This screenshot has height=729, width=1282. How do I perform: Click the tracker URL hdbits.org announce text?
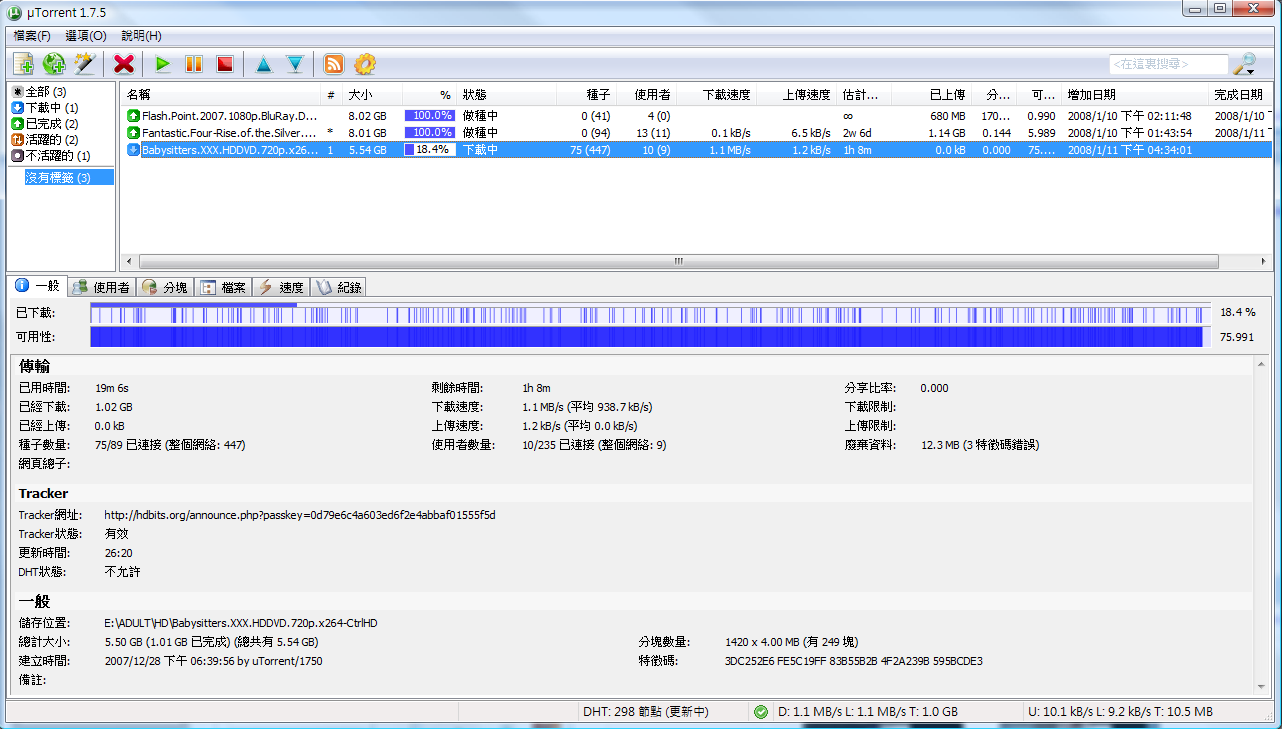click(x=300, y=515)
